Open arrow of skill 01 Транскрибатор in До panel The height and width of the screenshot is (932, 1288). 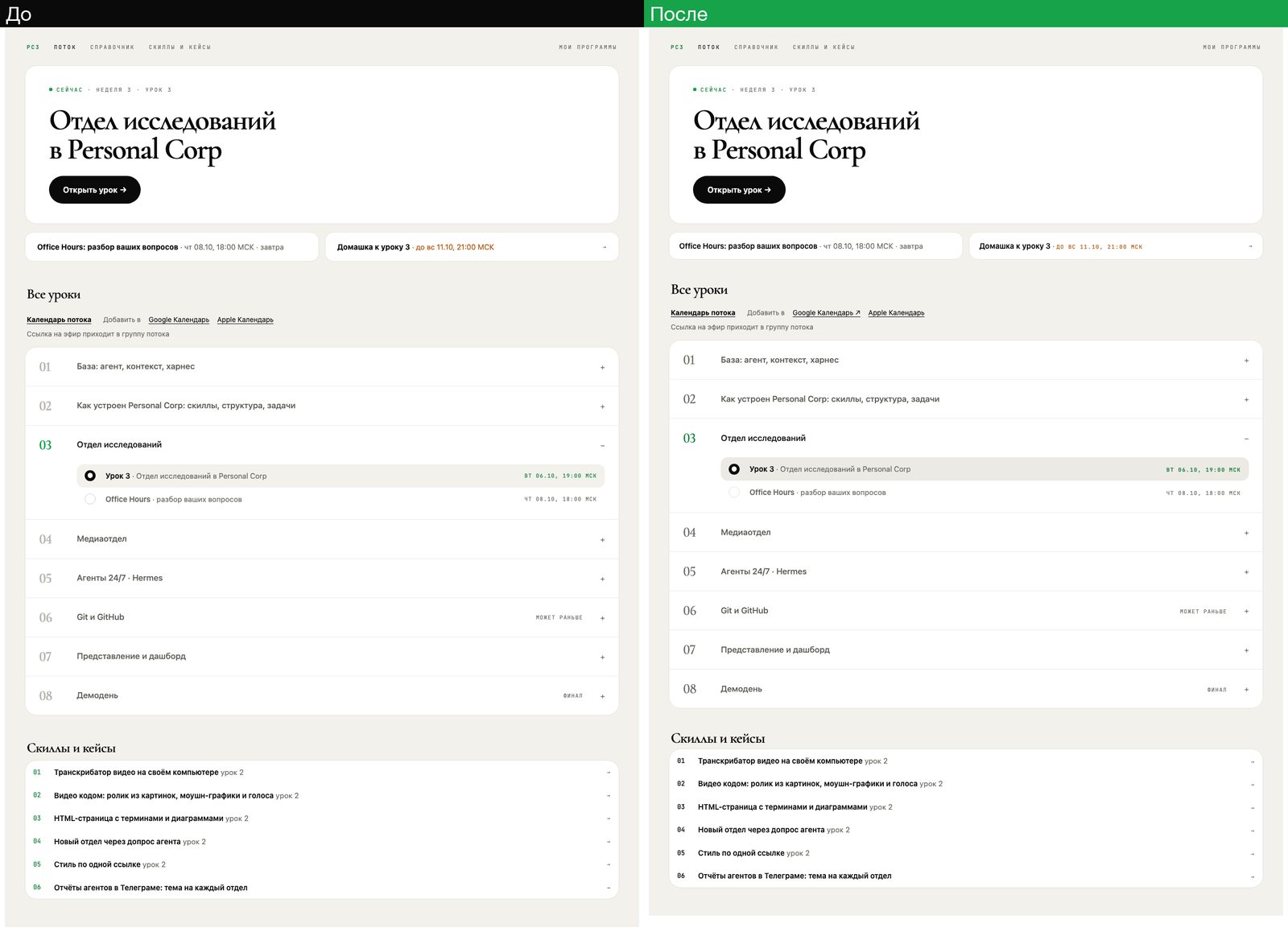pos(608,773)
